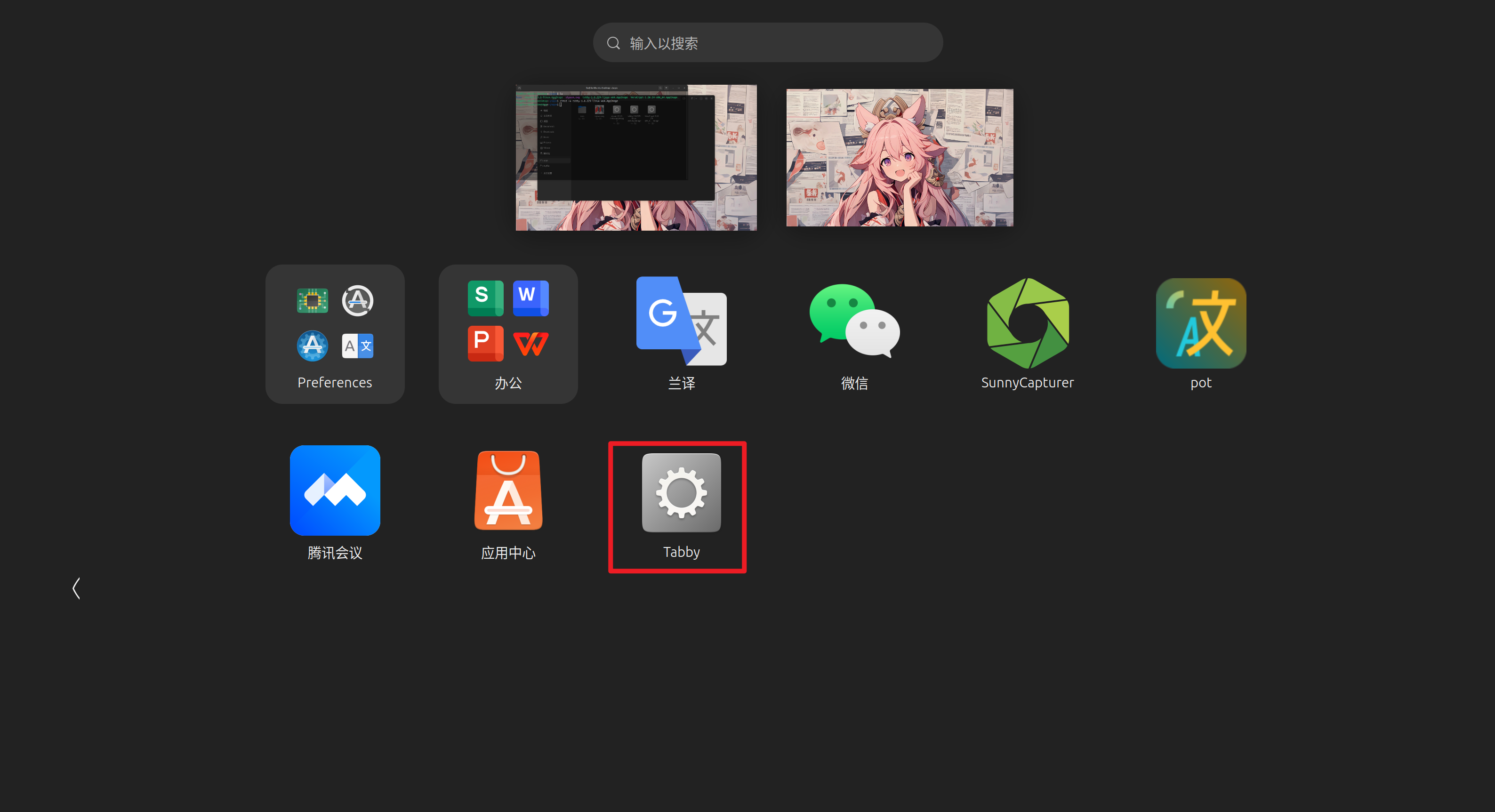Switch to empty wallpaper workspace thumbnail
The height and width of the screenshot is (812, 1495).
tap(900, 157)
